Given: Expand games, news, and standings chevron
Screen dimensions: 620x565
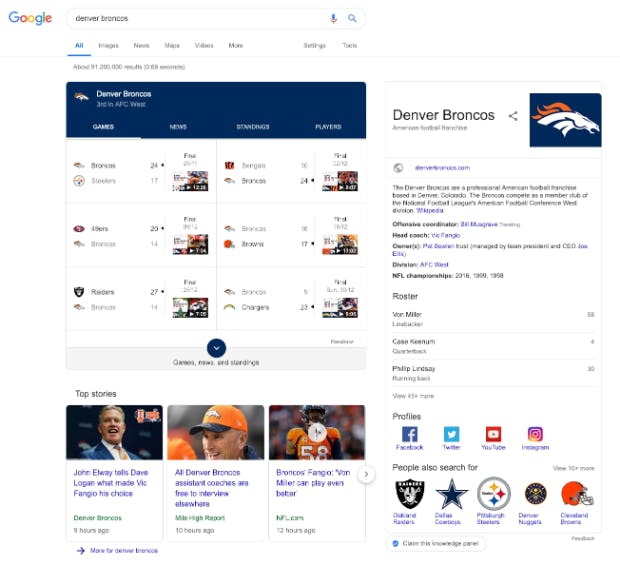Looking at the screenshot, I should pos(216,348).
